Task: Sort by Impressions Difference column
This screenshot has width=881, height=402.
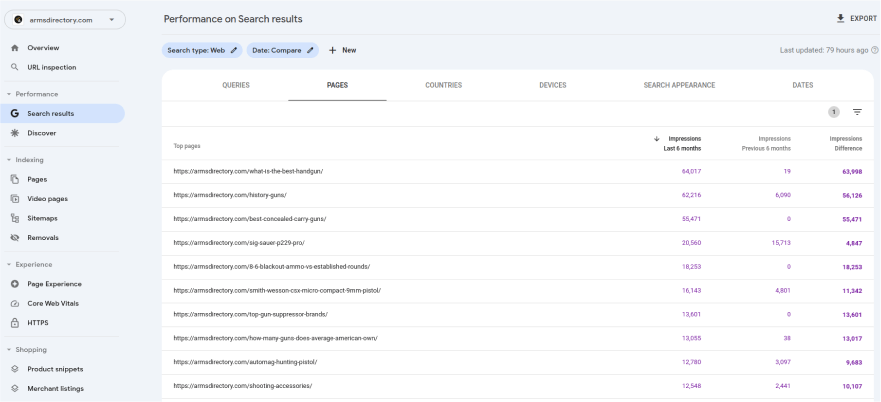Action: pyautogui.click(x=846, y=143)
